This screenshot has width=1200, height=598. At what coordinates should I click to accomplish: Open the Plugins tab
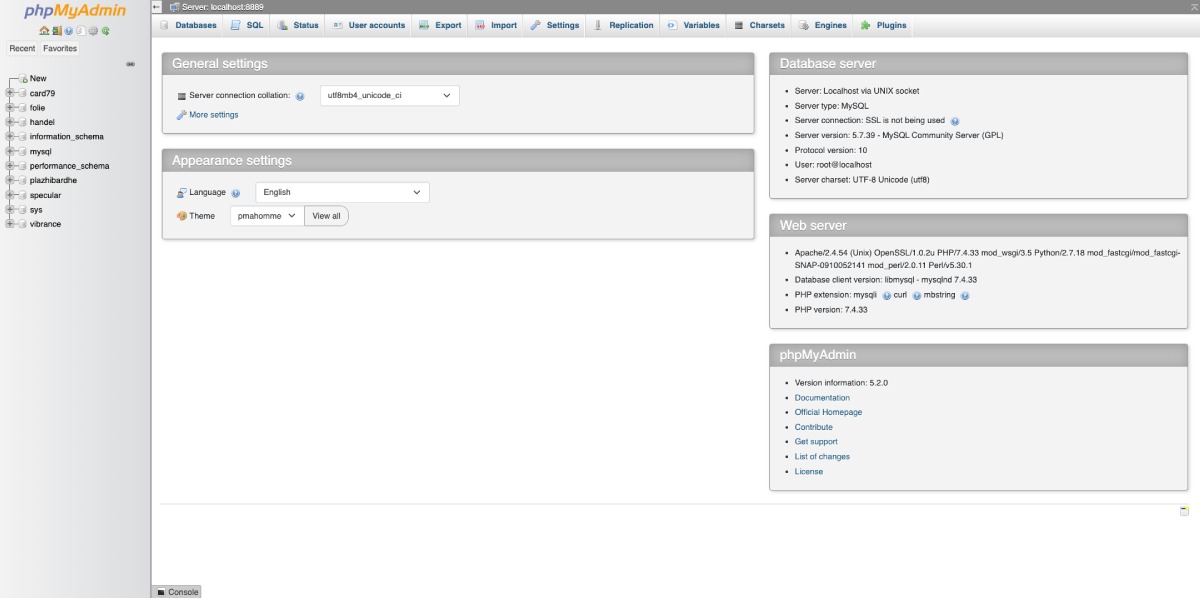[884, 25]
